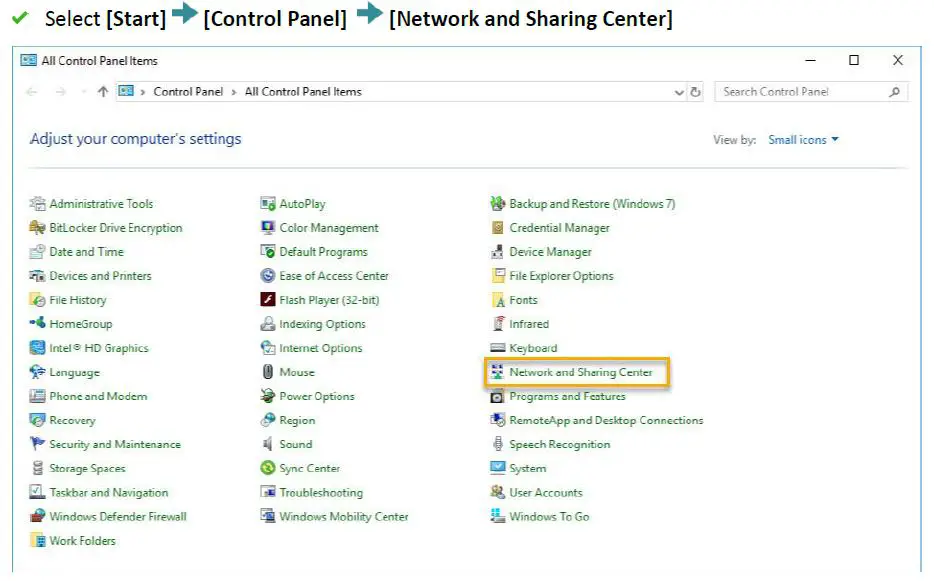Click the Sync Center icon

(267, 469)
